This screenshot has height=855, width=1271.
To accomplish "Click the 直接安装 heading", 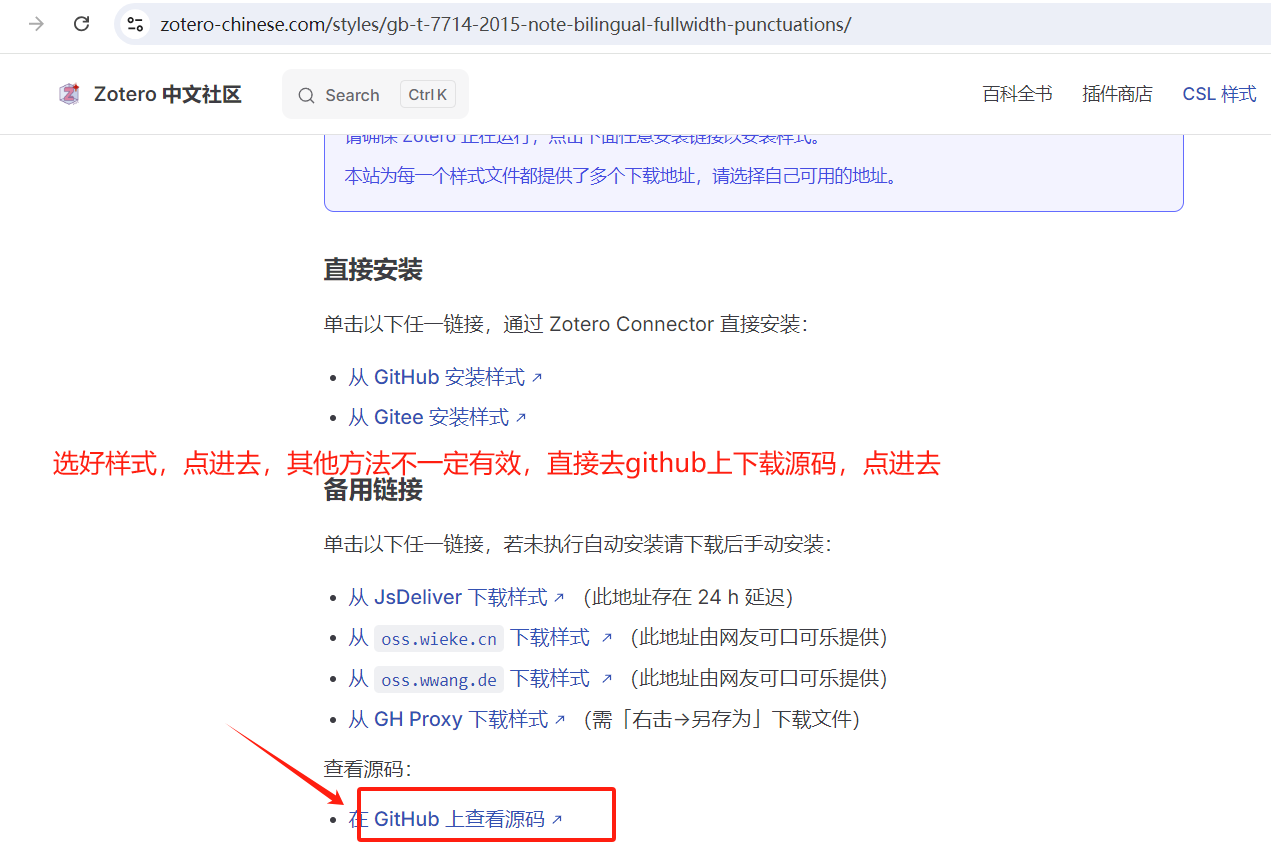I will 373,270.
